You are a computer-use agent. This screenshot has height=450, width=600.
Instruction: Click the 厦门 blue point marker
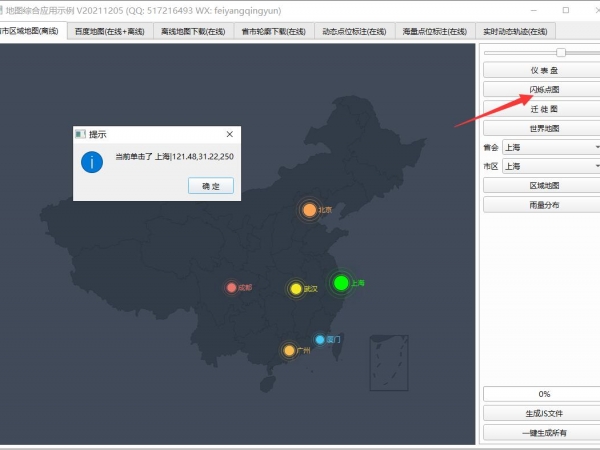[x=320, y=340]
